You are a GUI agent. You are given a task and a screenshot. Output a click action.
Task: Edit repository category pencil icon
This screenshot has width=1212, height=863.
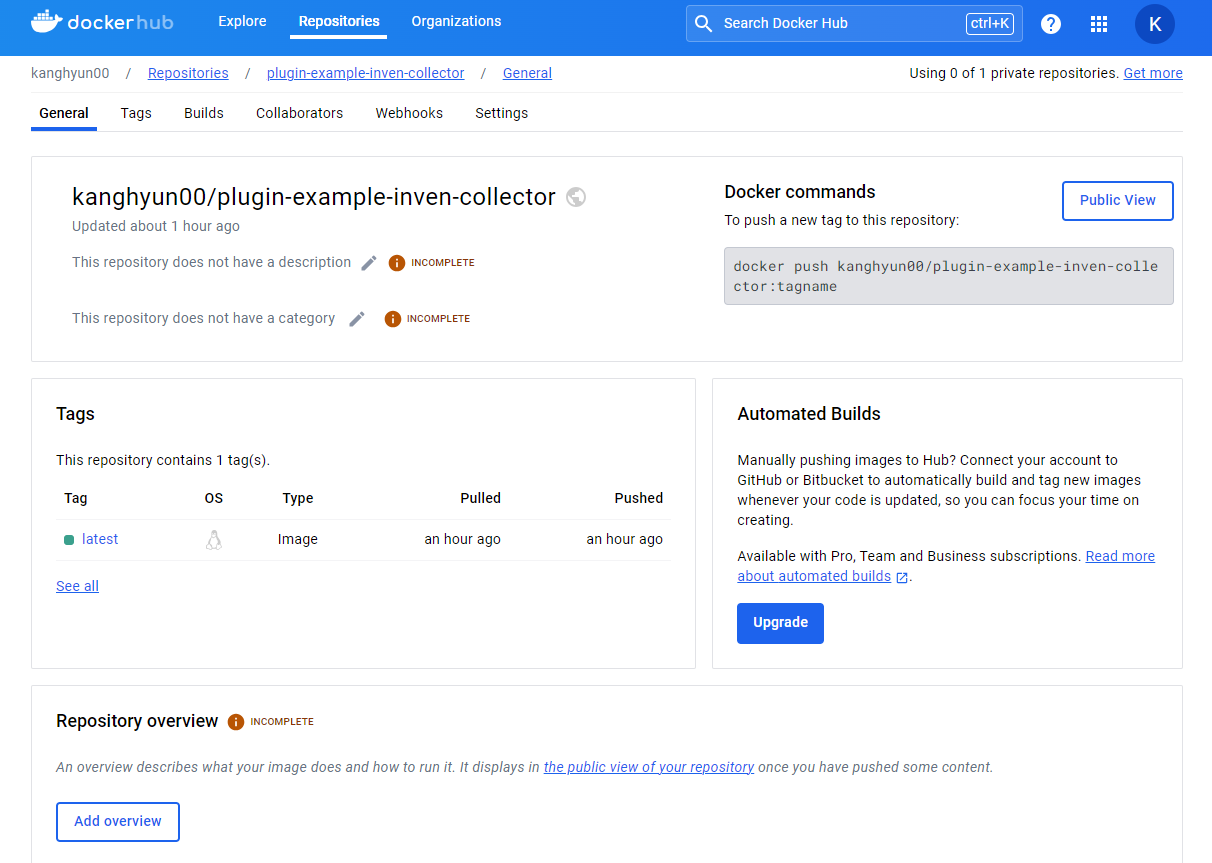point(357,319)
